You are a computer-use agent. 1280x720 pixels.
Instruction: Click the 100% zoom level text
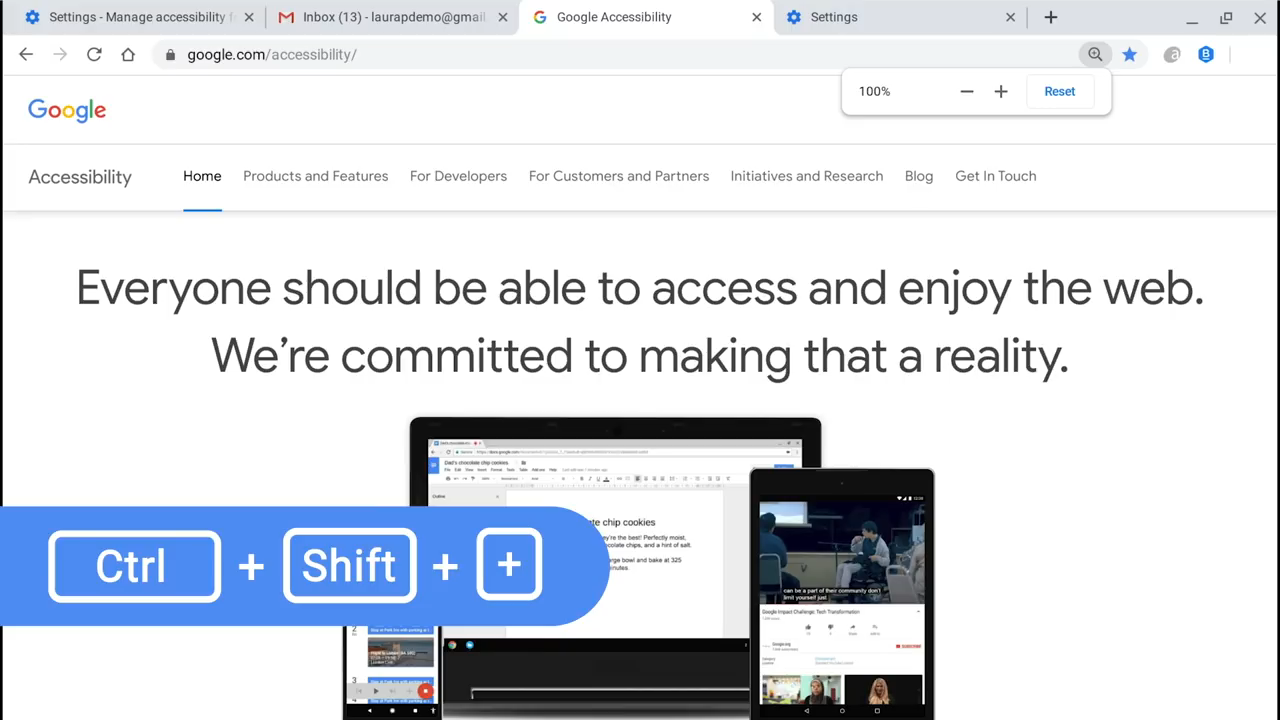(874, 91)
